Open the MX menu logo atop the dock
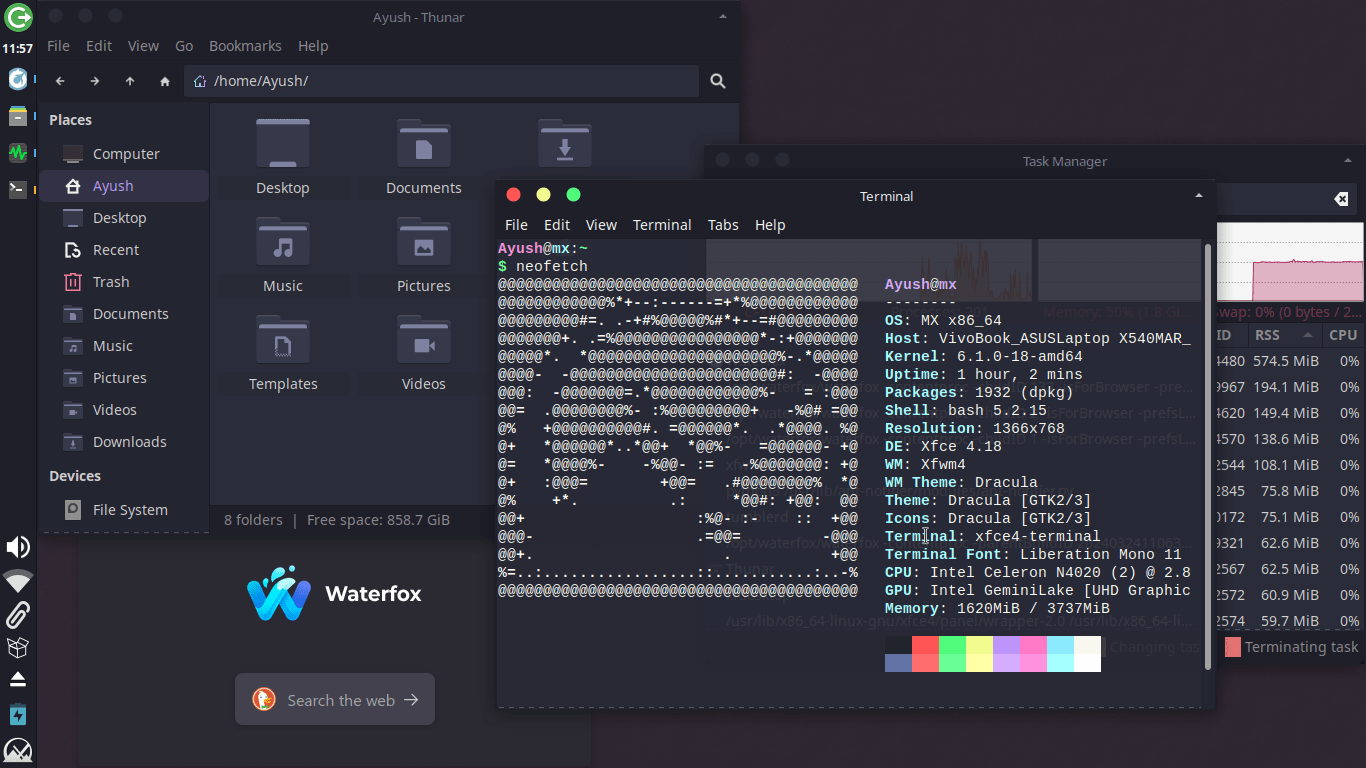The height and width of the screenshot is (768, 1366). pos(19,19)
